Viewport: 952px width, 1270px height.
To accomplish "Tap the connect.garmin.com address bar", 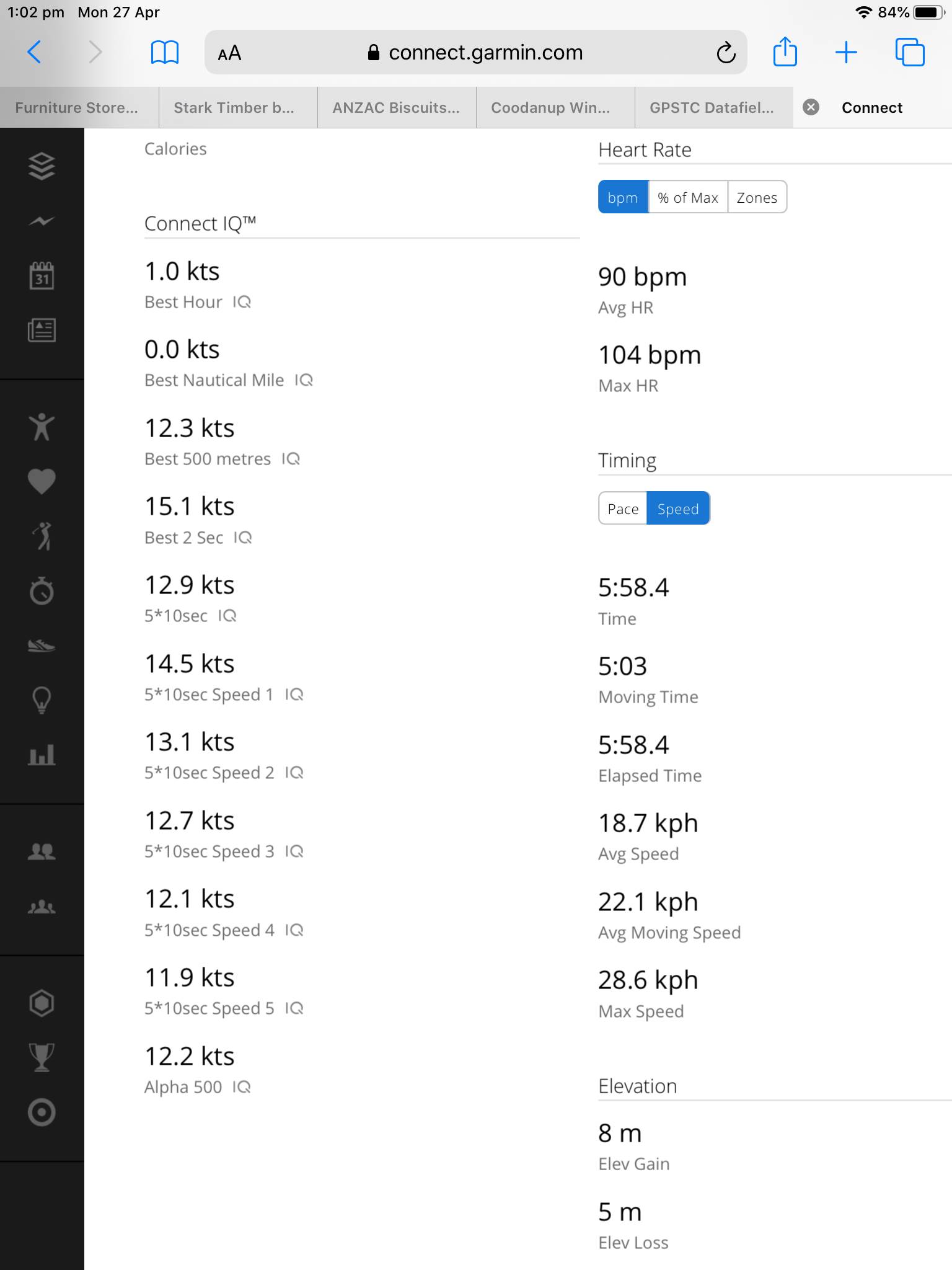I will (x=476, y=53).
